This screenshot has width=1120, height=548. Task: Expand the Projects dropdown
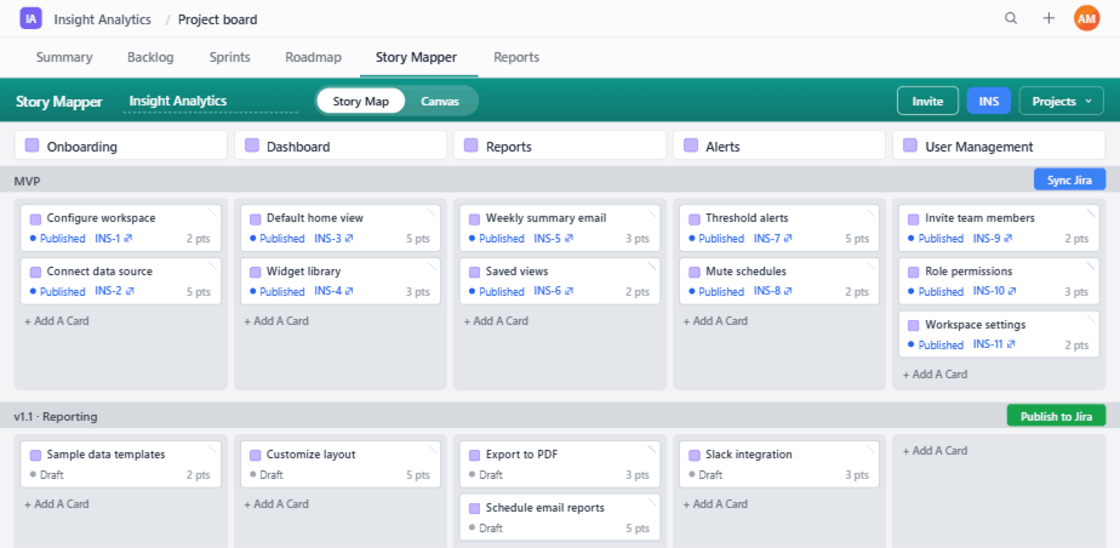[x=1061, y=101]
